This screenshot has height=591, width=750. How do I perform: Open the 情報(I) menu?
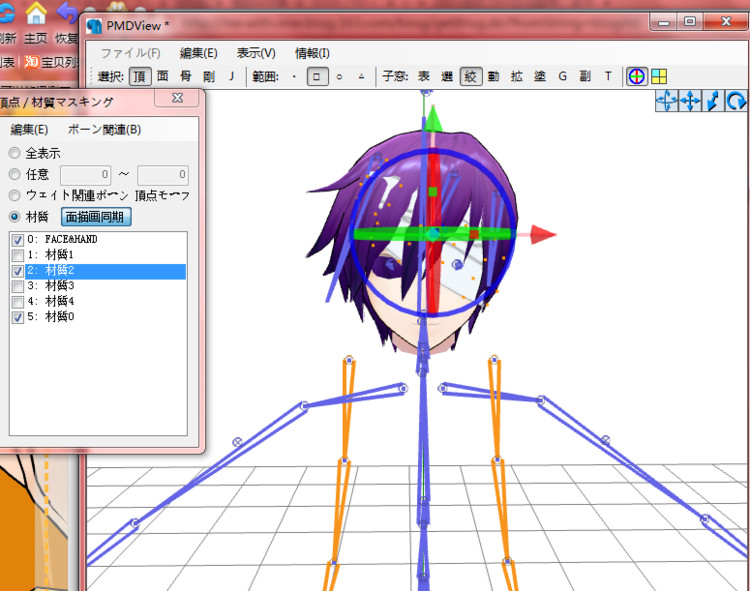[x=312, y=53]
